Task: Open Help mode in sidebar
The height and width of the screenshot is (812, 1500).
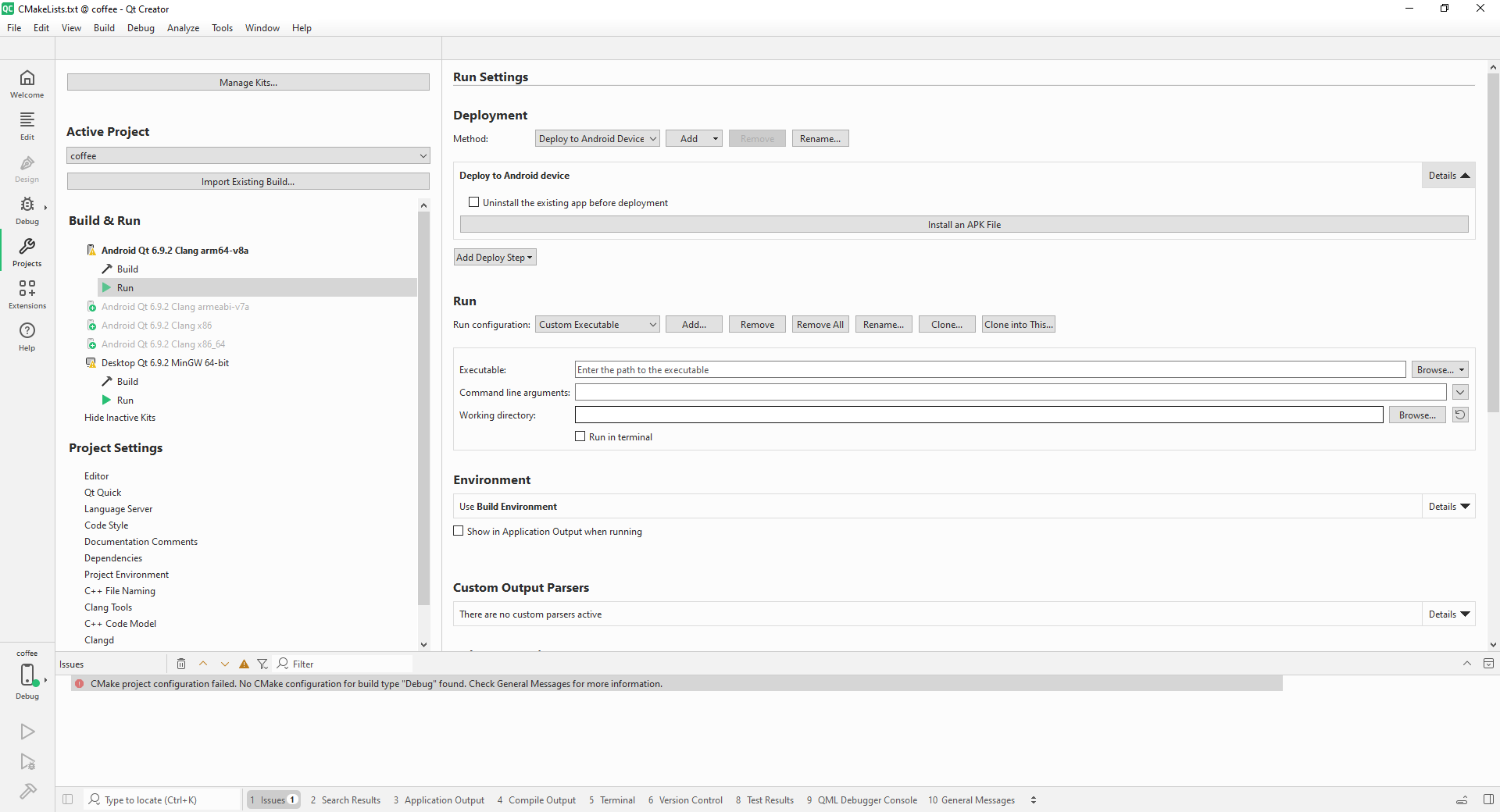Action: coord(27,337)
